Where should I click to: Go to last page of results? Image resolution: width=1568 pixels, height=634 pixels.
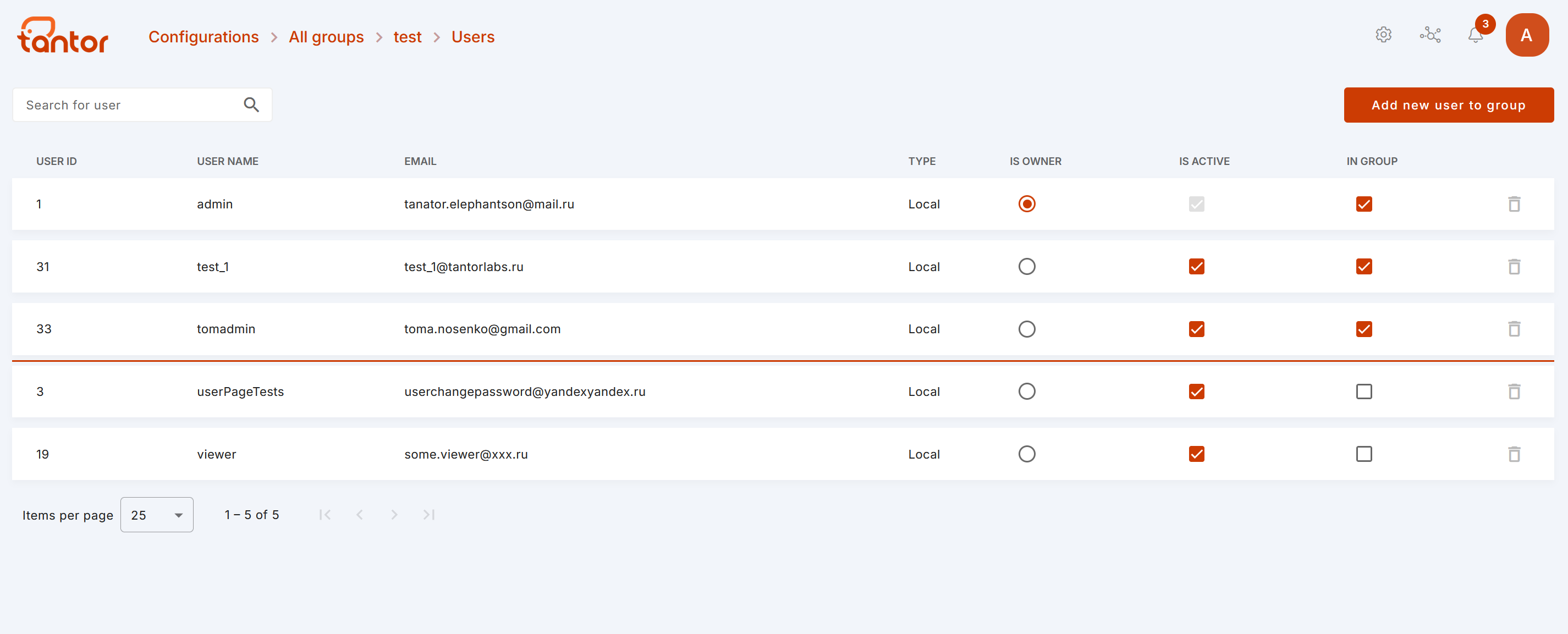(429, 515)
